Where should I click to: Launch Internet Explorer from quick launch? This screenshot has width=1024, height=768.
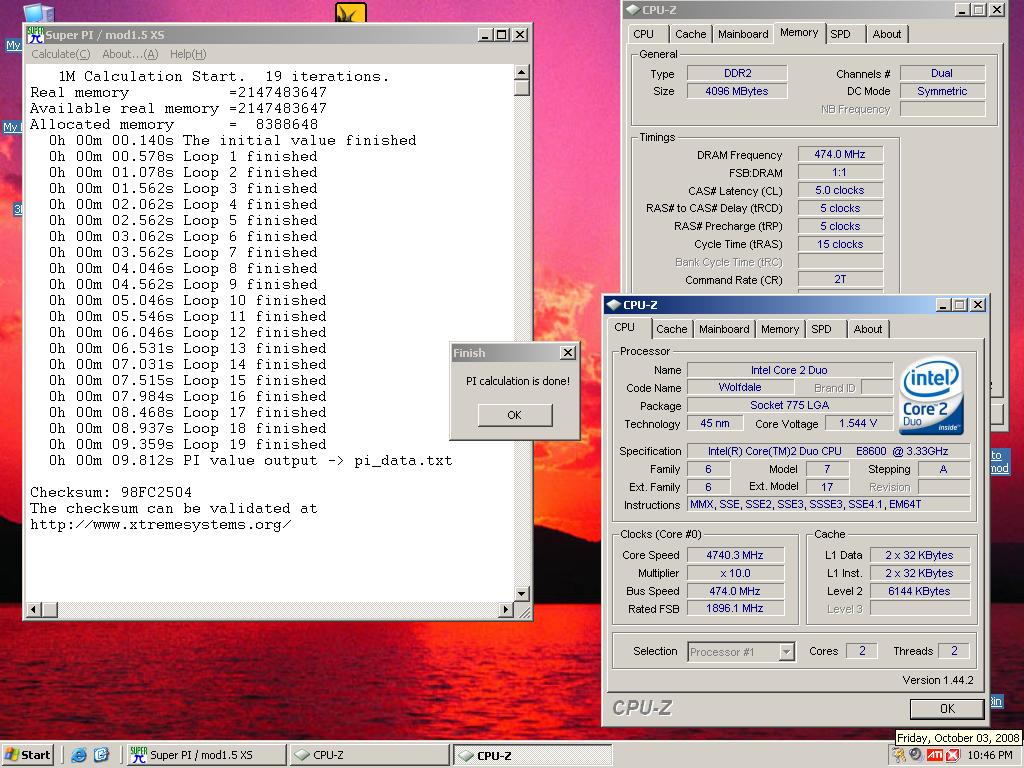tap(79, 755)
